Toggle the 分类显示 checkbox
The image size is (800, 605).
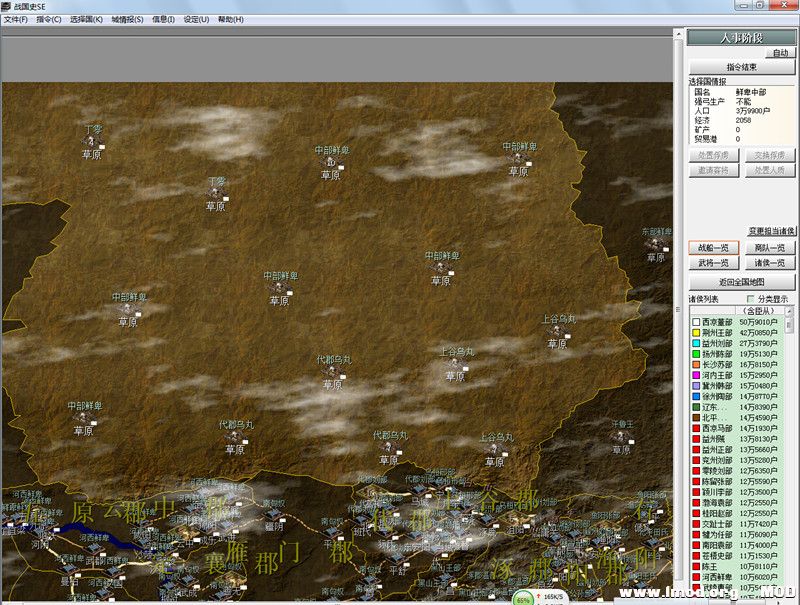750,298
